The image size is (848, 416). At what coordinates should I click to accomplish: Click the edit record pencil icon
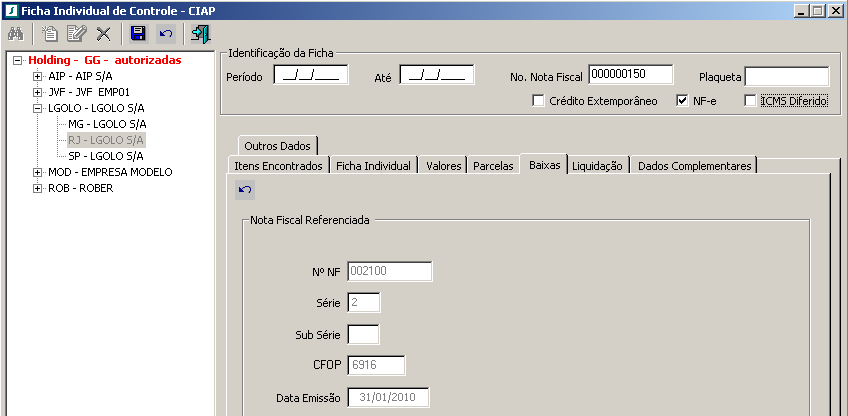point(76,34)
